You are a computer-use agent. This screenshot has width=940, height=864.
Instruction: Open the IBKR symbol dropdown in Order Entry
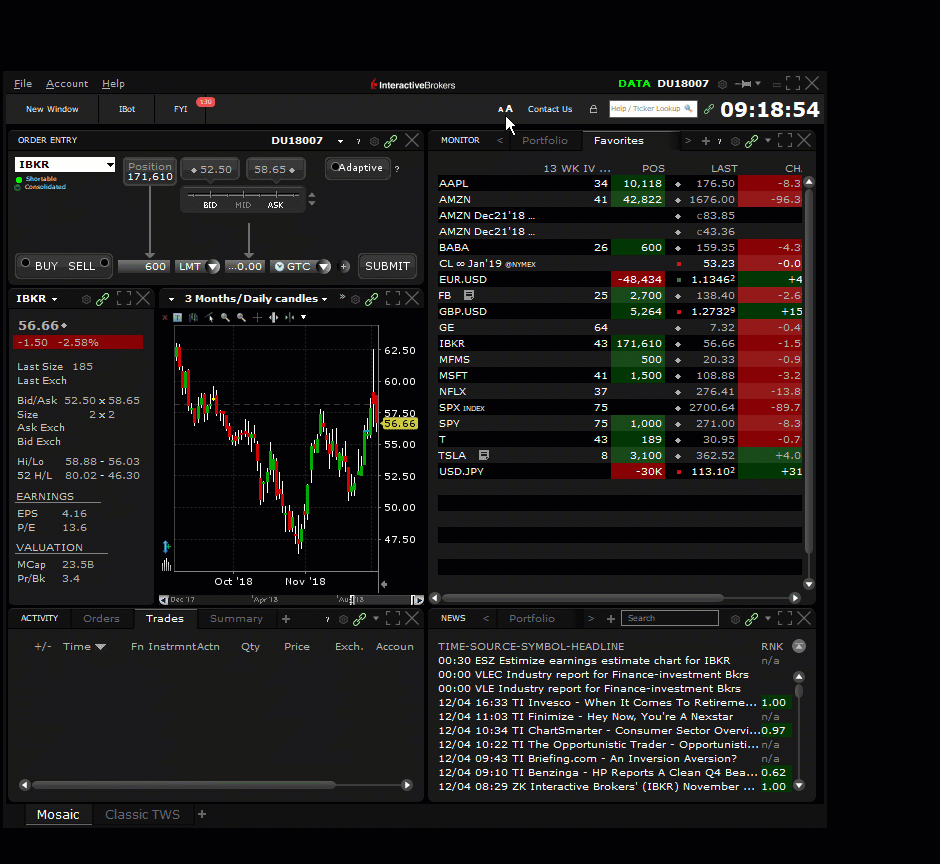[x=110, y=164]
